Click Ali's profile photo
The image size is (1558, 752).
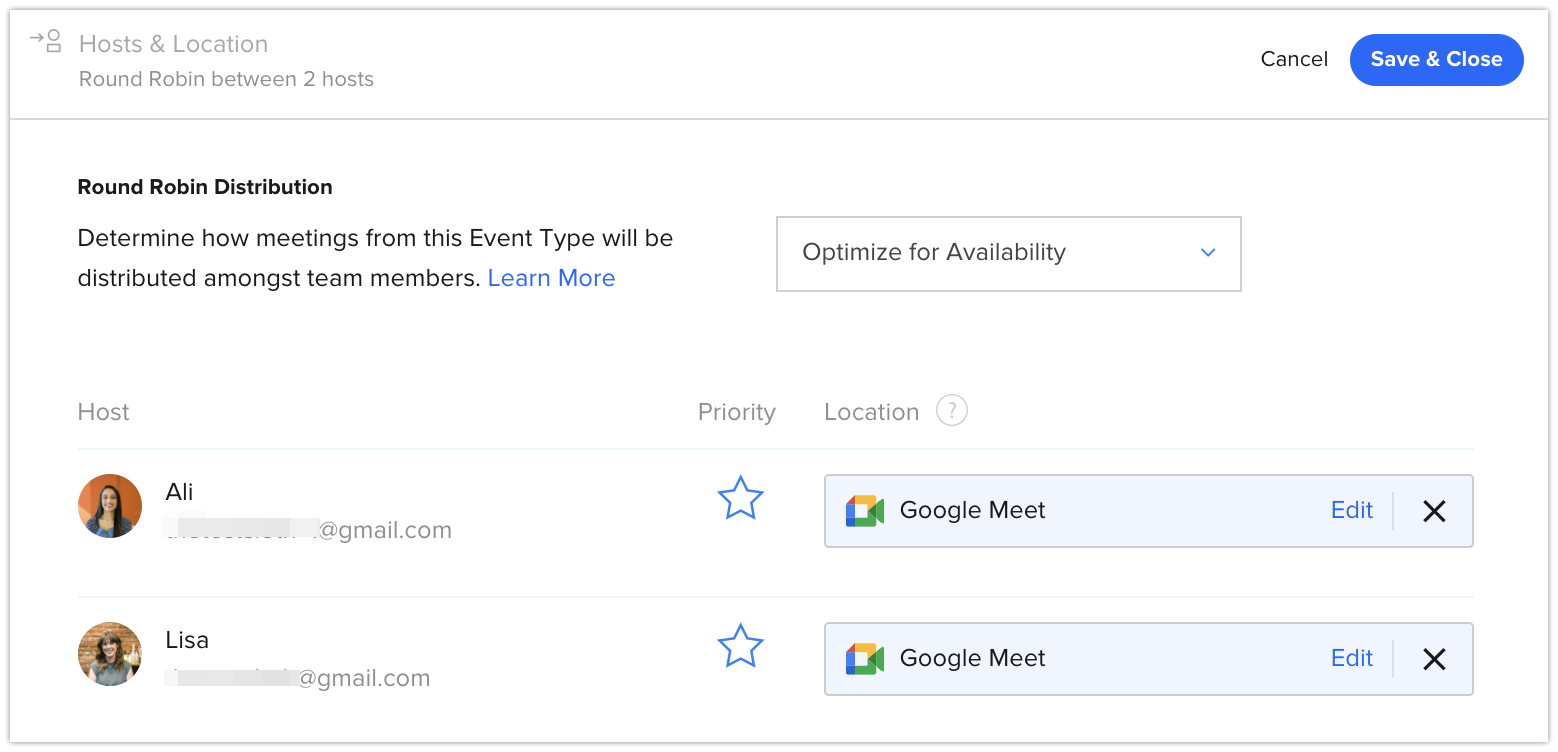tap(110, 506)
